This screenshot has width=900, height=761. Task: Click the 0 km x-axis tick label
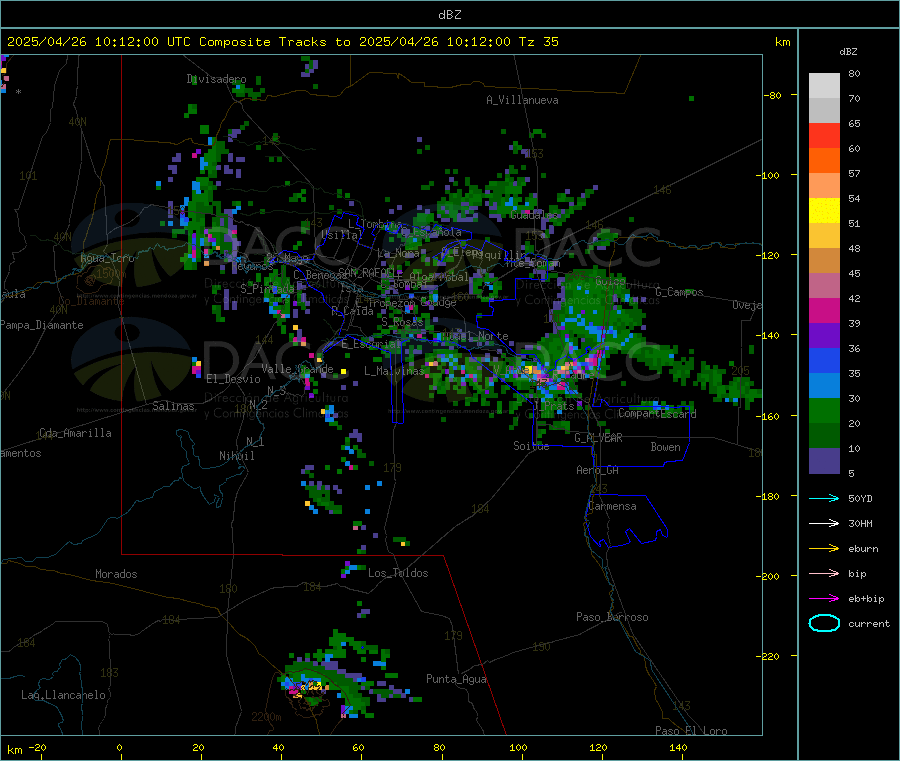click(x=119, y=747)
